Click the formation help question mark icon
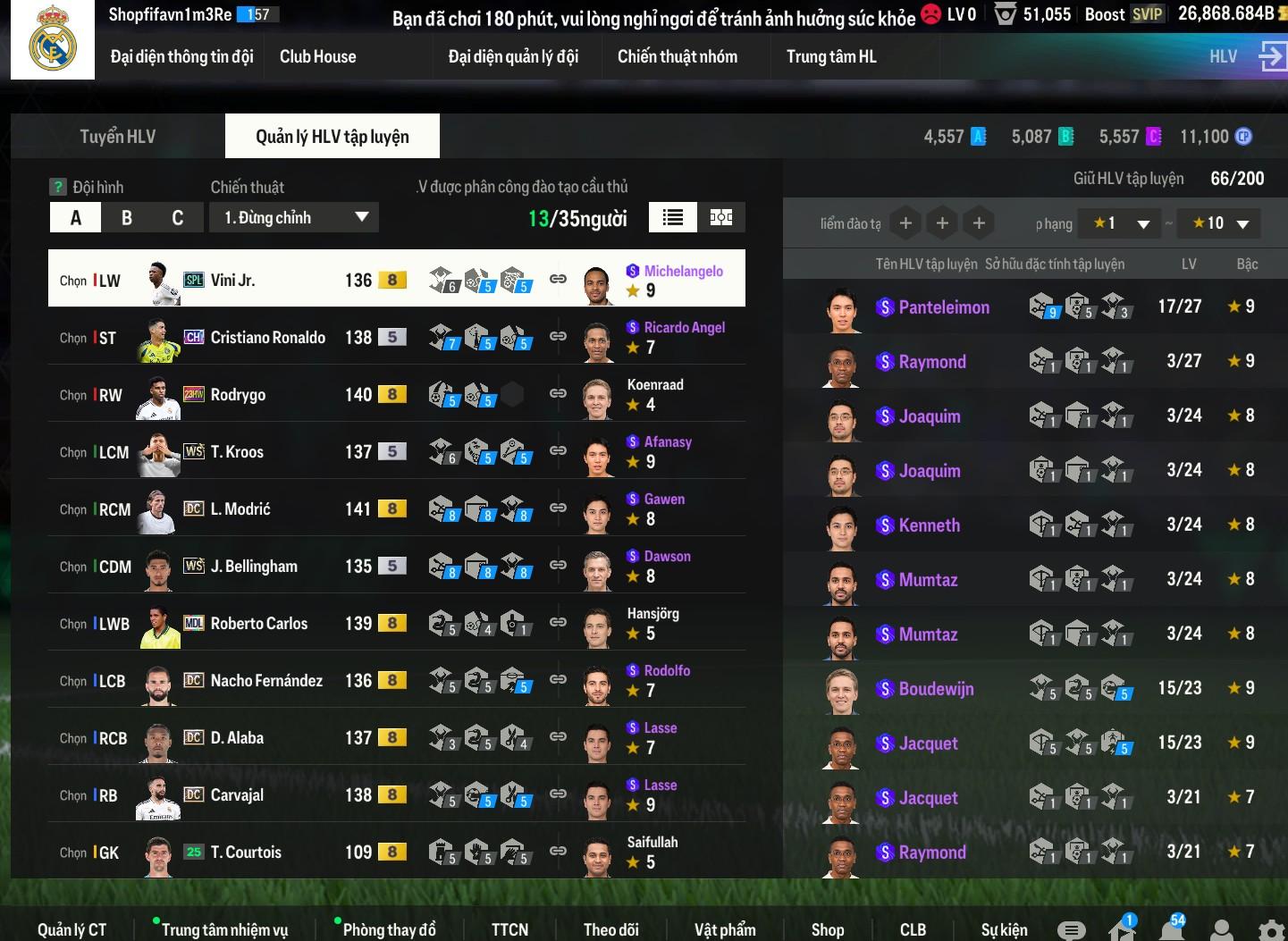1288x941 pixels. [58, 187]
